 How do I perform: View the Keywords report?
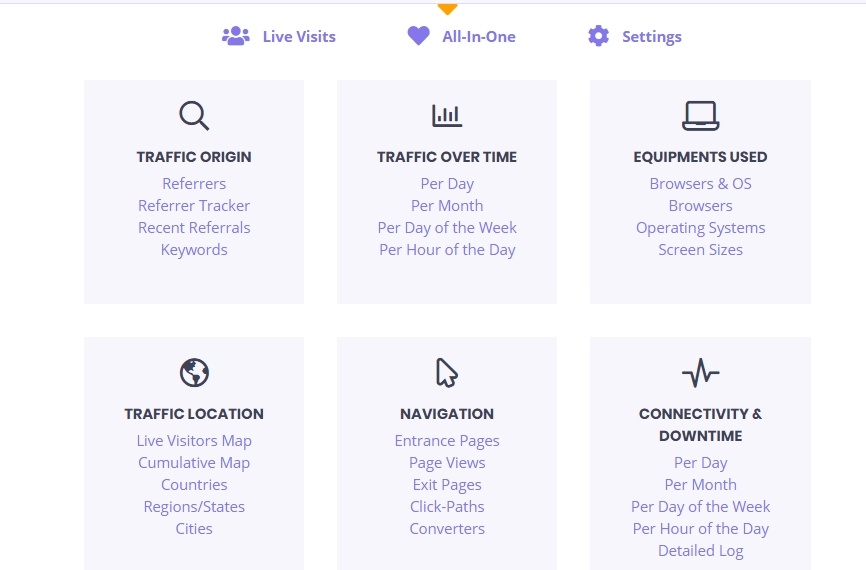tap(194, 250)
